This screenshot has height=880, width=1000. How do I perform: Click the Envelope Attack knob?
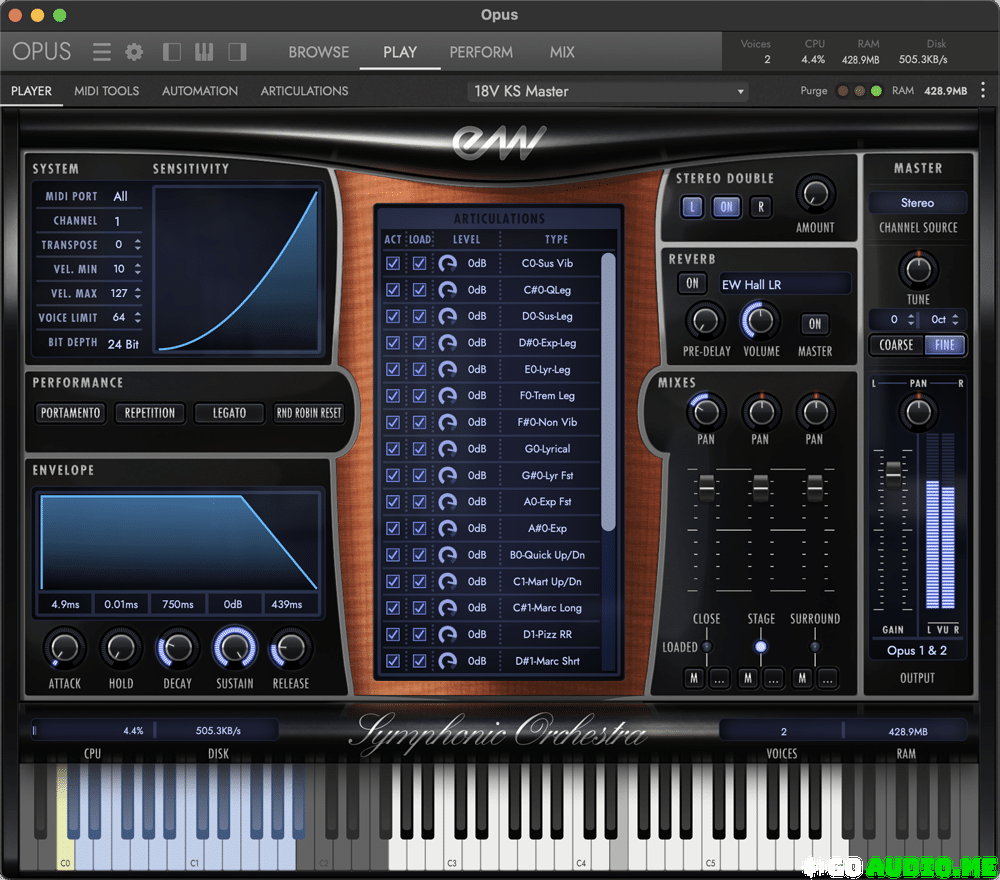(64, 648)
